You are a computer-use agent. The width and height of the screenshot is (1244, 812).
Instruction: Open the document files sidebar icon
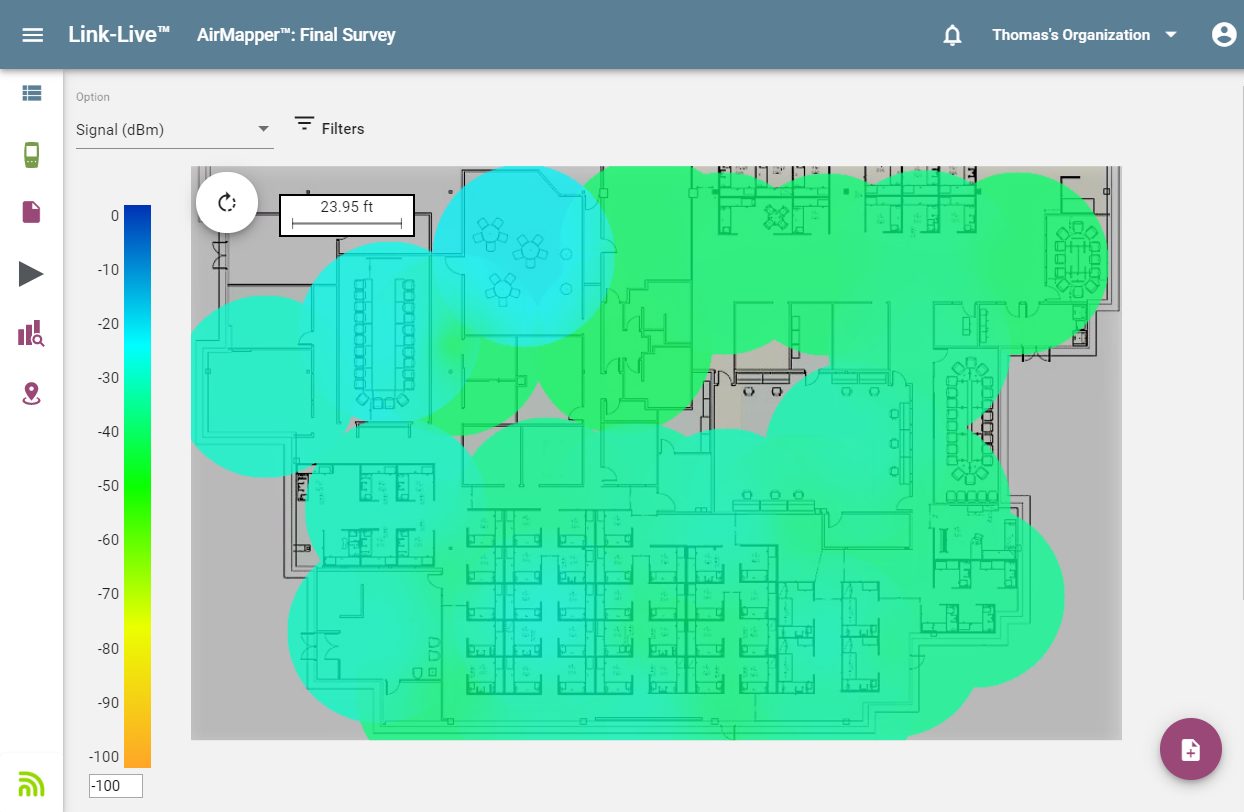click(31, 212)
